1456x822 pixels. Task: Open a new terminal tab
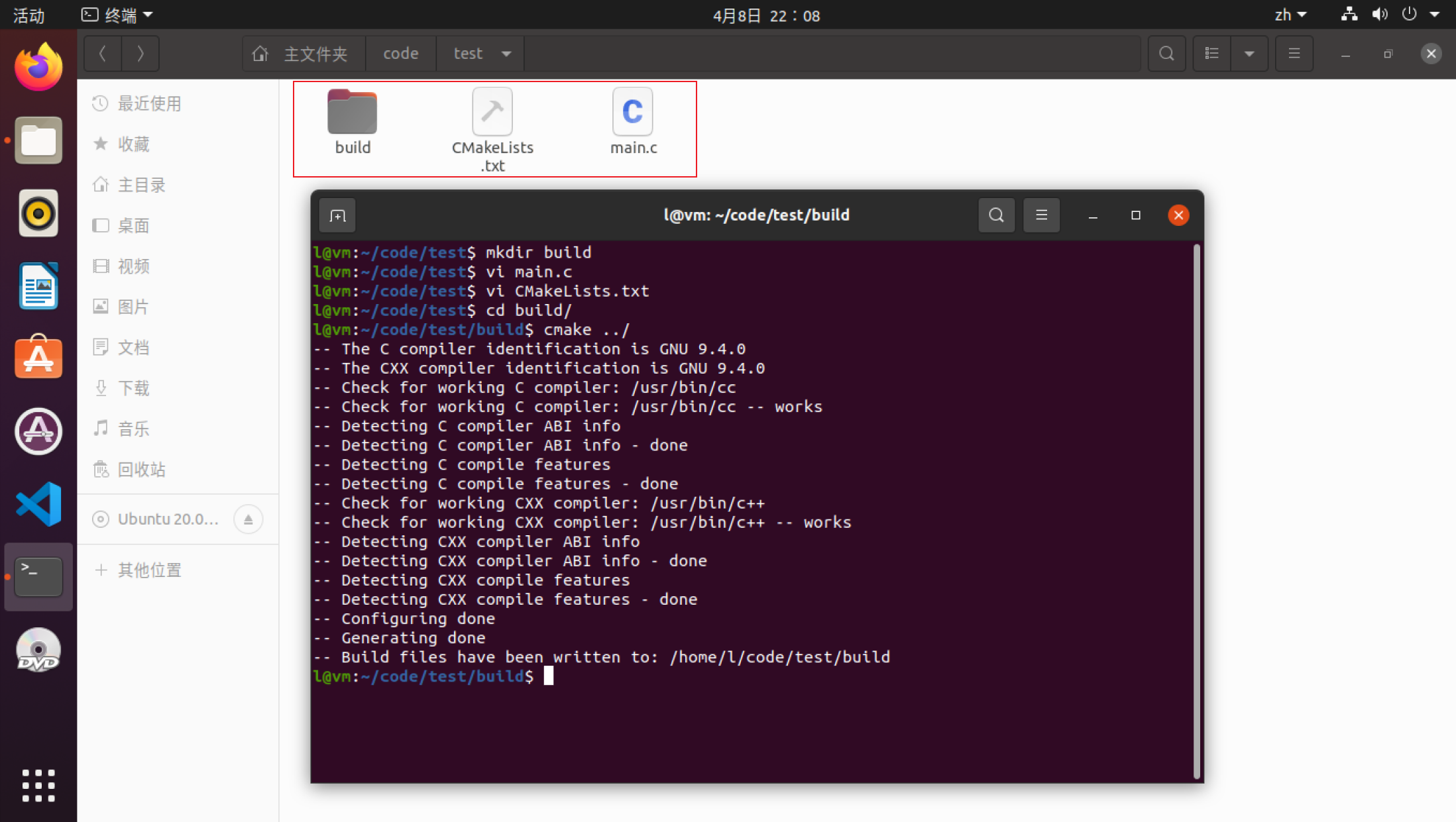click(337, 215)
